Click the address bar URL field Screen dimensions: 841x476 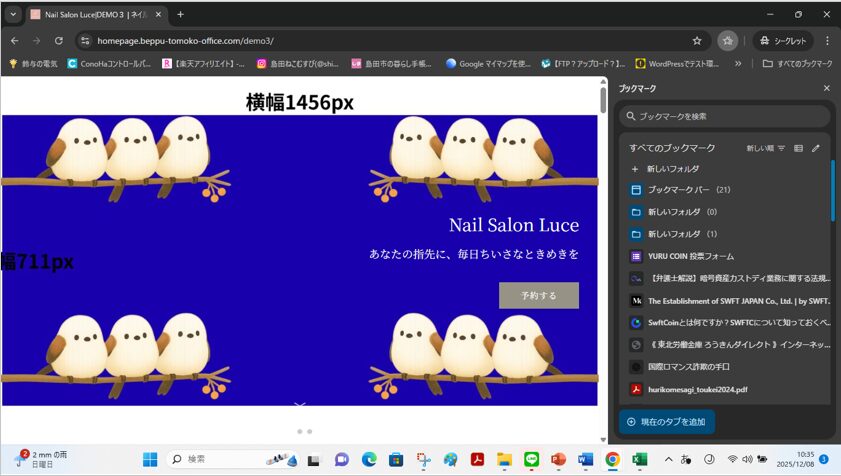[x=386, y=41]
